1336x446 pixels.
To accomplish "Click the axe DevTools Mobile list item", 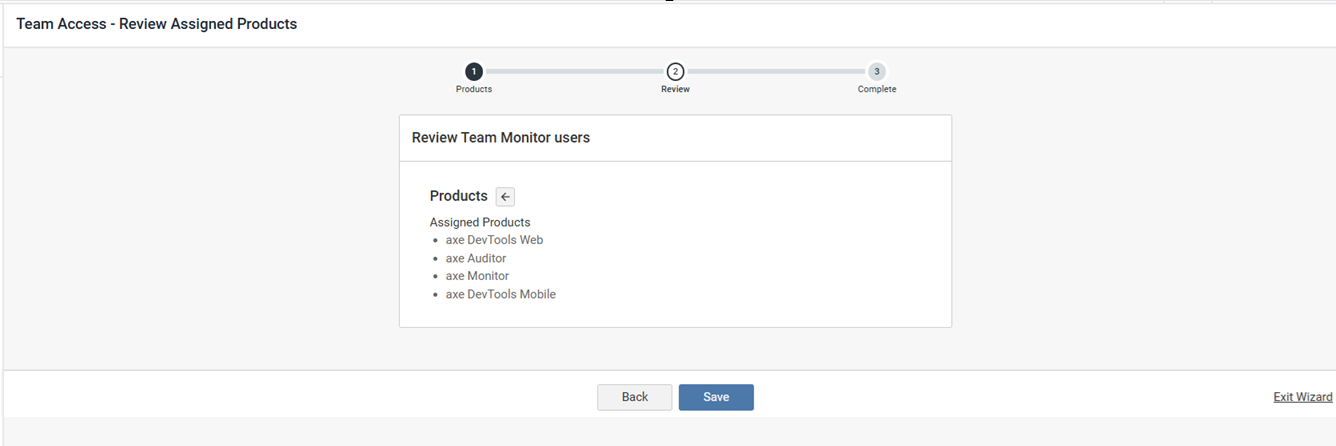I will [500, 294].
